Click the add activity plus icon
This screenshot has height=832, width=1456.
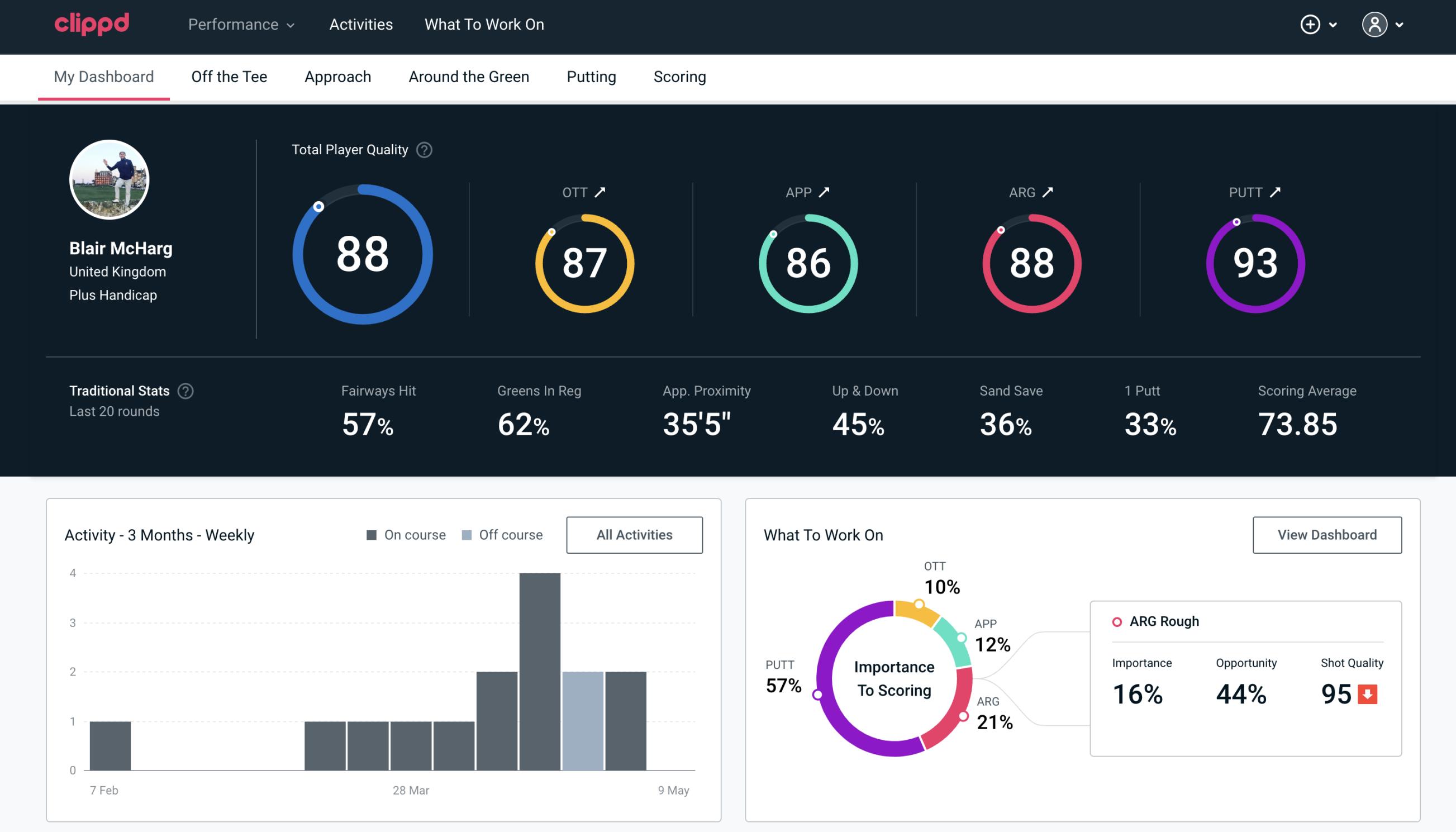coord(1312,25)
